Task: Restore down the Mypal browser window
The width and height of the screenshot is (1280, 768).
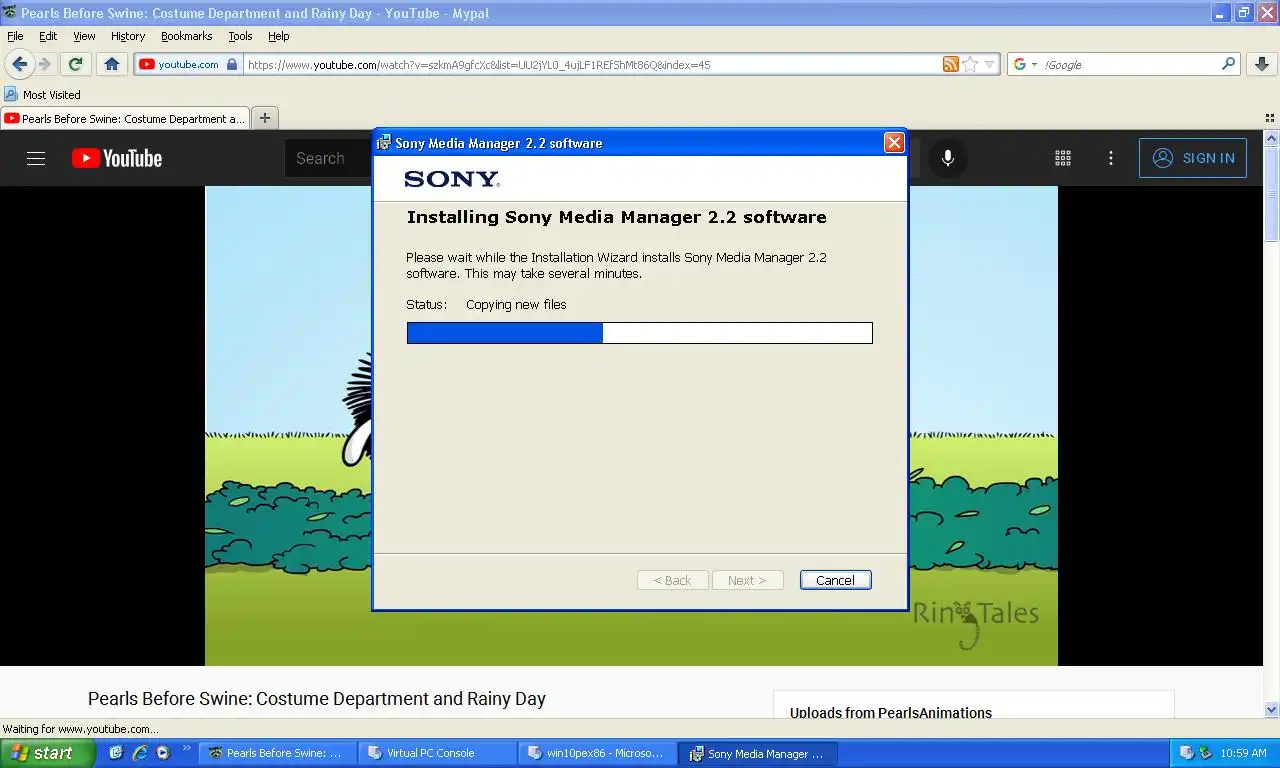Action: click(1243, 13)
